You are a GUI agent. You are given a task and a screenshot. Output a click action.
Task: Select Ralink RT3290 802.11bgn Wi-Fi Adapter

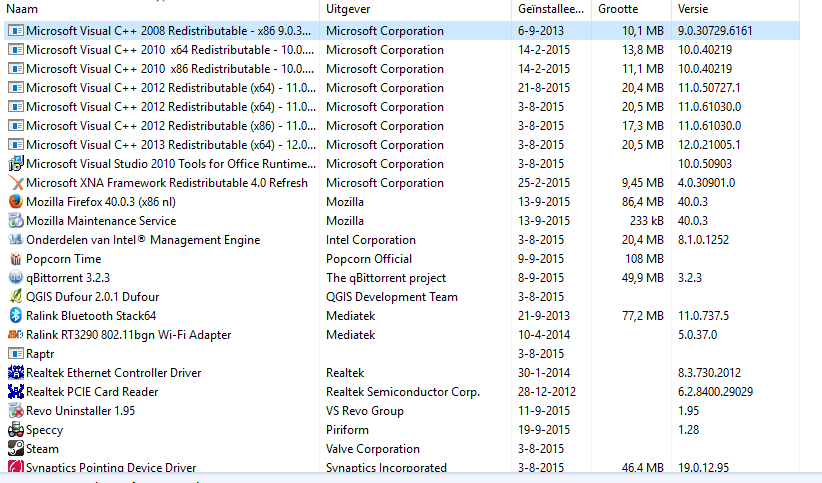coord(128,335)
